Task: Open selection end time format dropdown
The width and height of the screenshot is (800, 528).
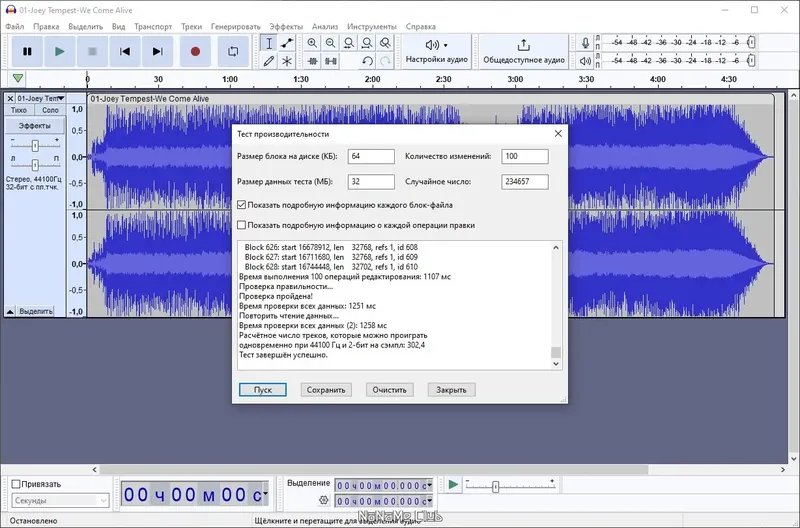Action: [x=430, y=501]
